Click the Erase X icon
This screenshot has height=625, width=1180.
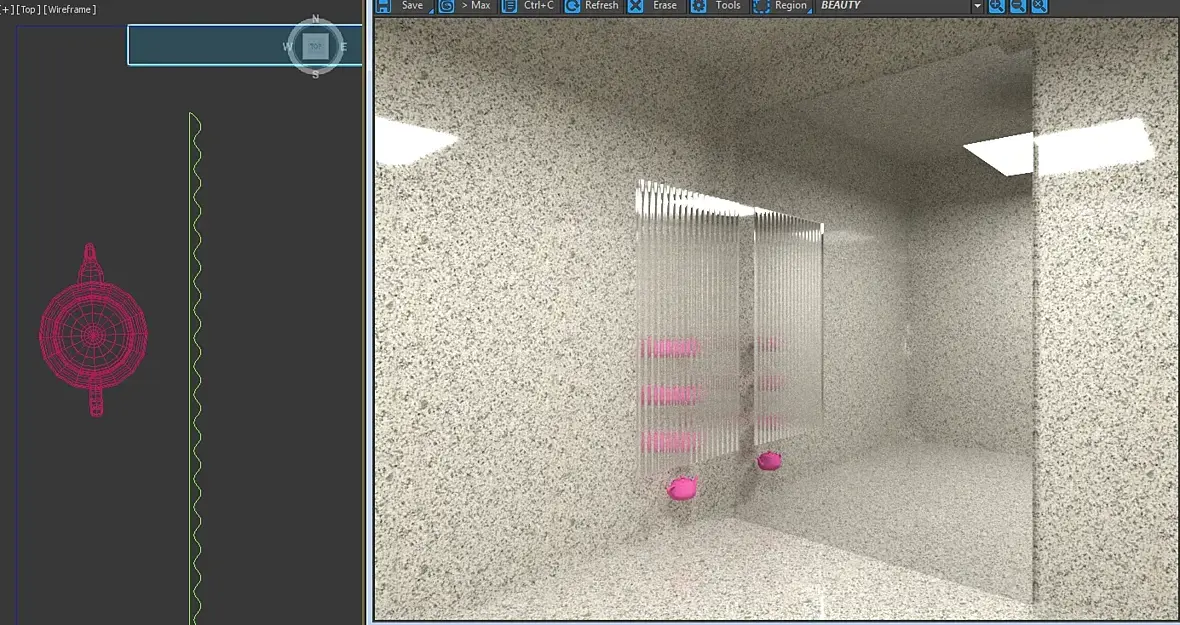pyautogui.click(x=635, y=5)
